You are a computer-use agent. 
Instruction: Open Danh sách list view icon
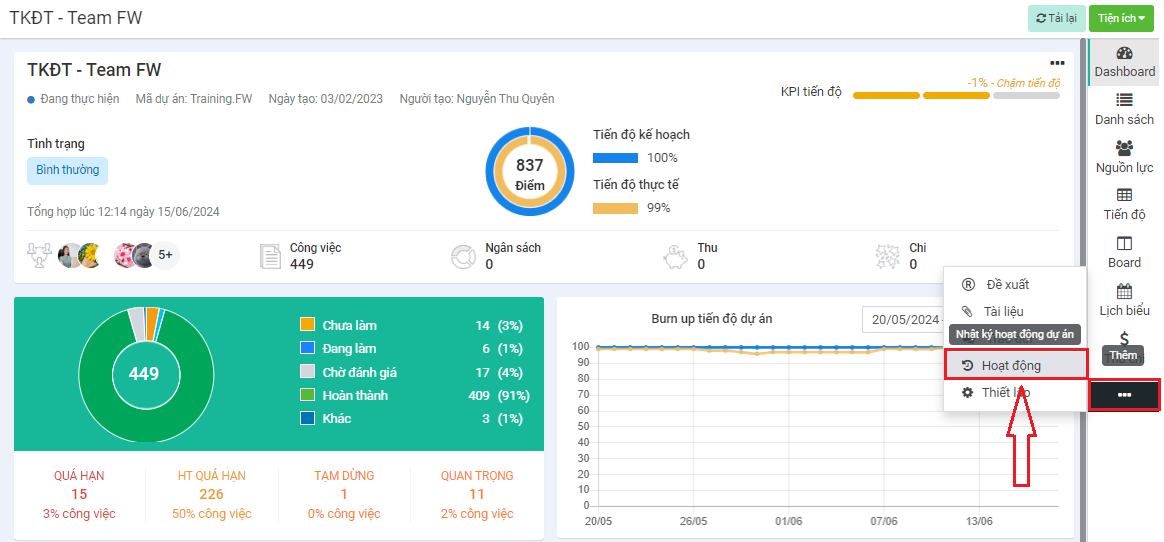[x=1124, y=109]
